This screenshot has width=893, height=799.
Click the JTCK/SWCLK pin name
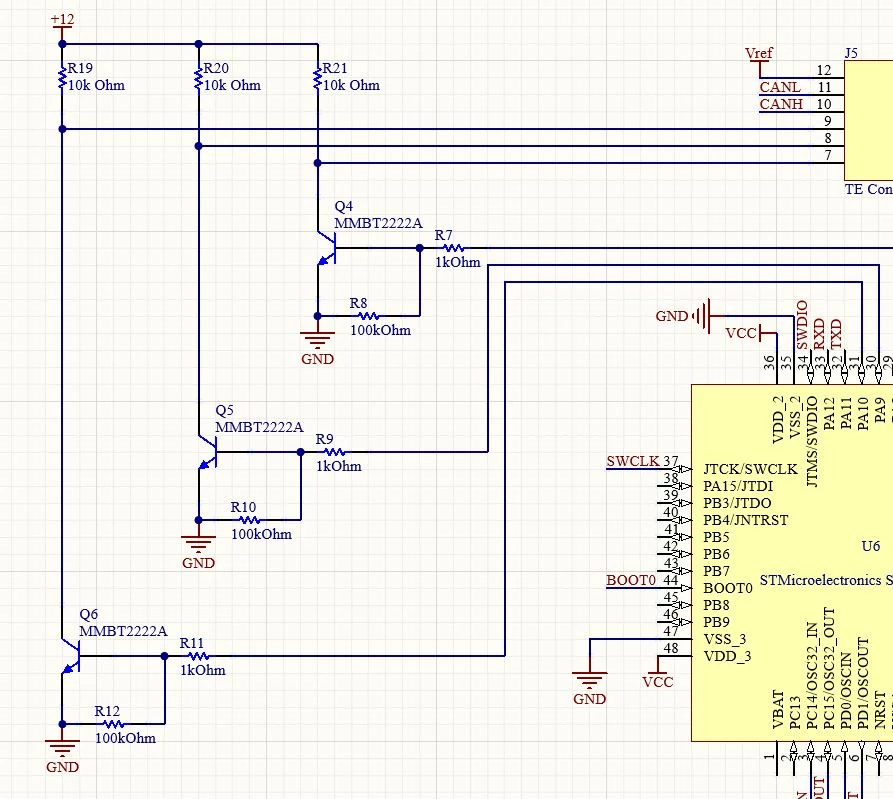click(750, 469)
